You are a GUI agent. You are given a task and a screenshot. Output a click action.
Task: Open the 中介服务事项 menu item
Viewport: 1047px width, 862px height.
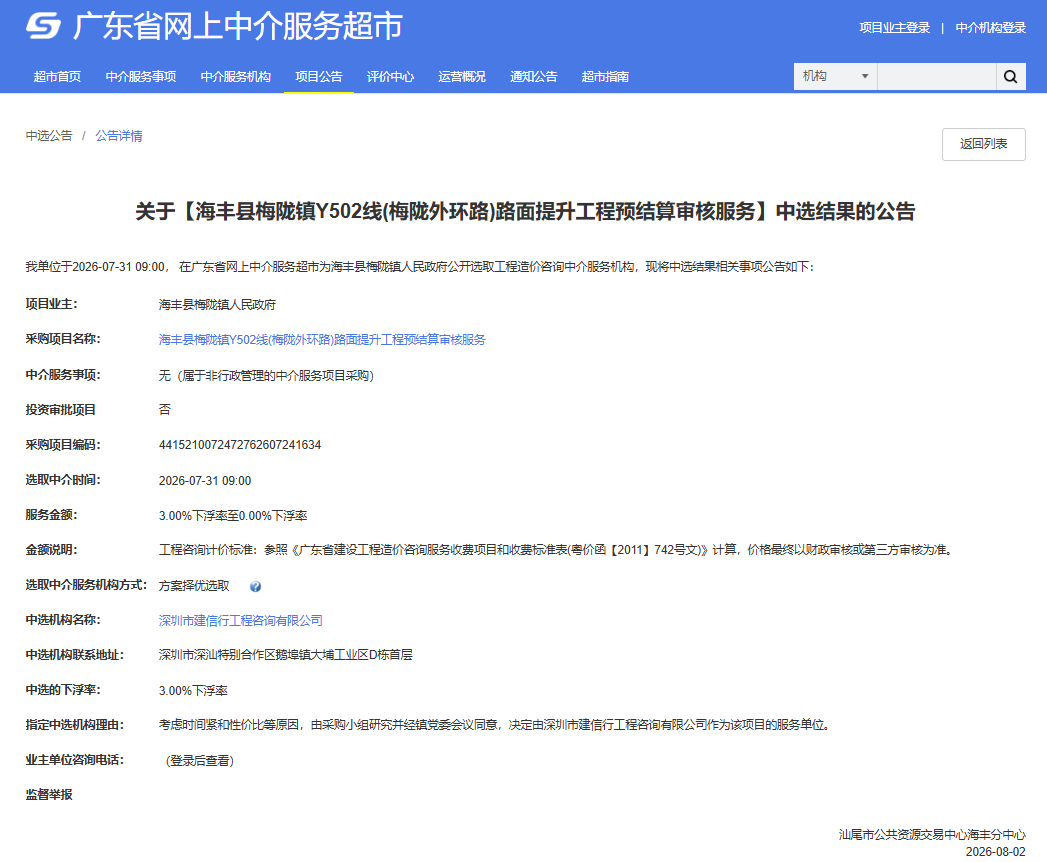[141, 77]
